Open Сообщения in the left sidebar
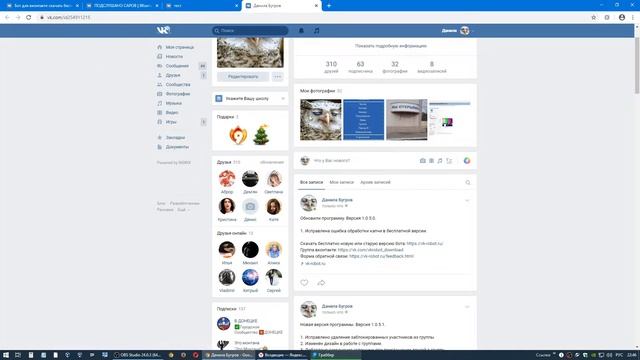 (x=177, y=66)
